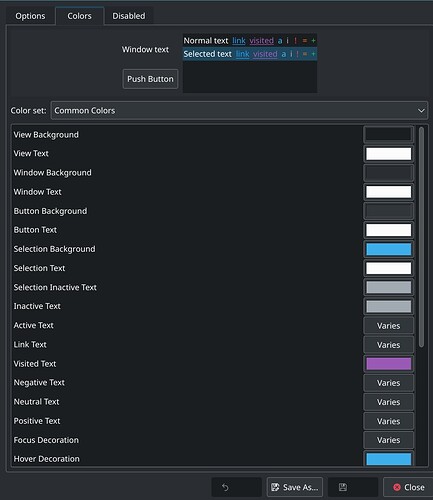The height and width of the screenshot is (500, 433).
Task: Click Varies button for Neutral Text
Action: (x=389, y=402)
